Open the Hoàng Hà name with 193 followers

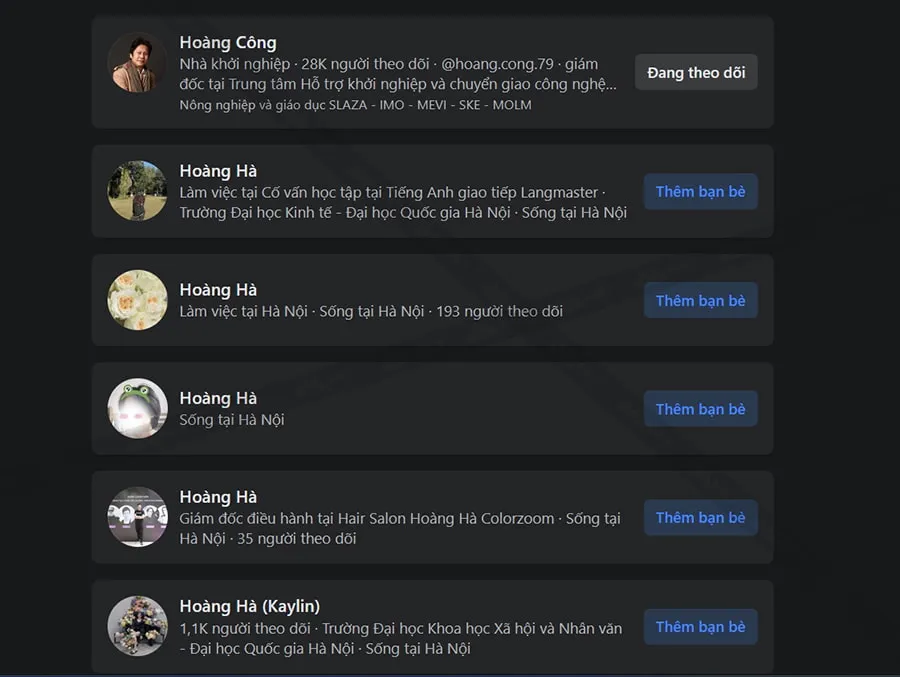click(218, 290)
